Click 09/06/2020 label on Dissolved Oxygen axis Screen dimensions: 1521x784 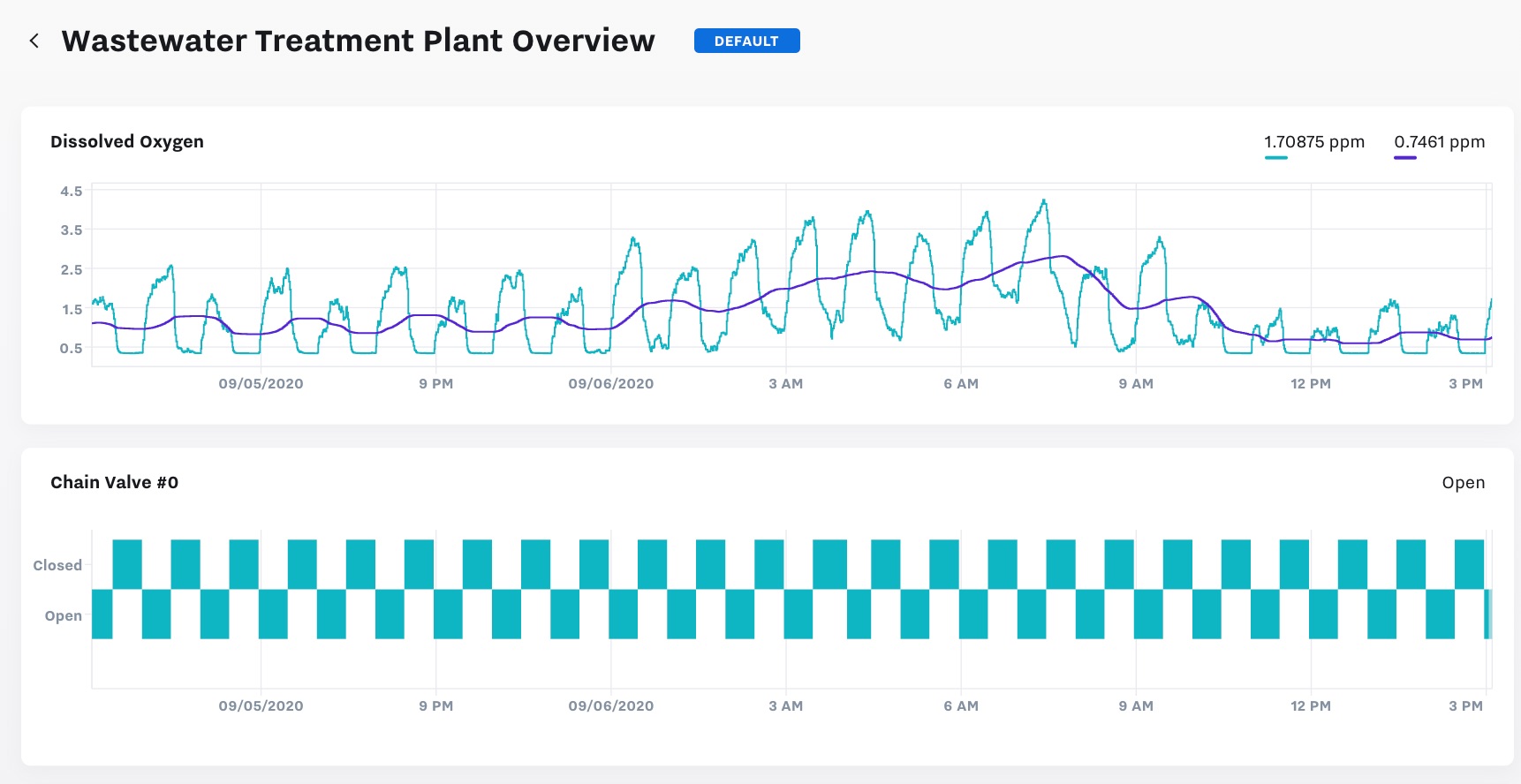[611, 383]
